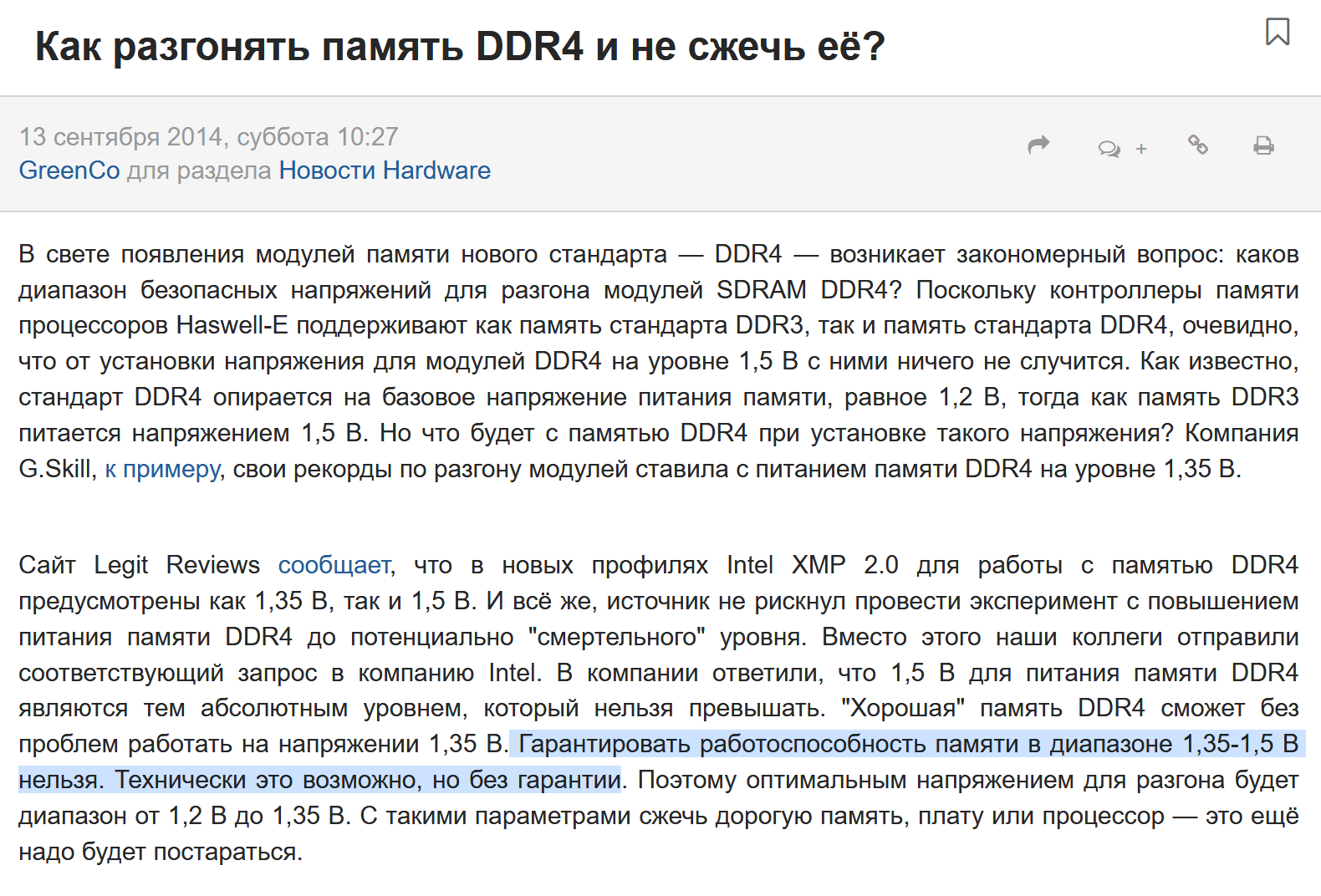The image size is (1321, 896).
Task: Print the article with the printer icon
Action: pyautogui.click(x=1263, y=145)
